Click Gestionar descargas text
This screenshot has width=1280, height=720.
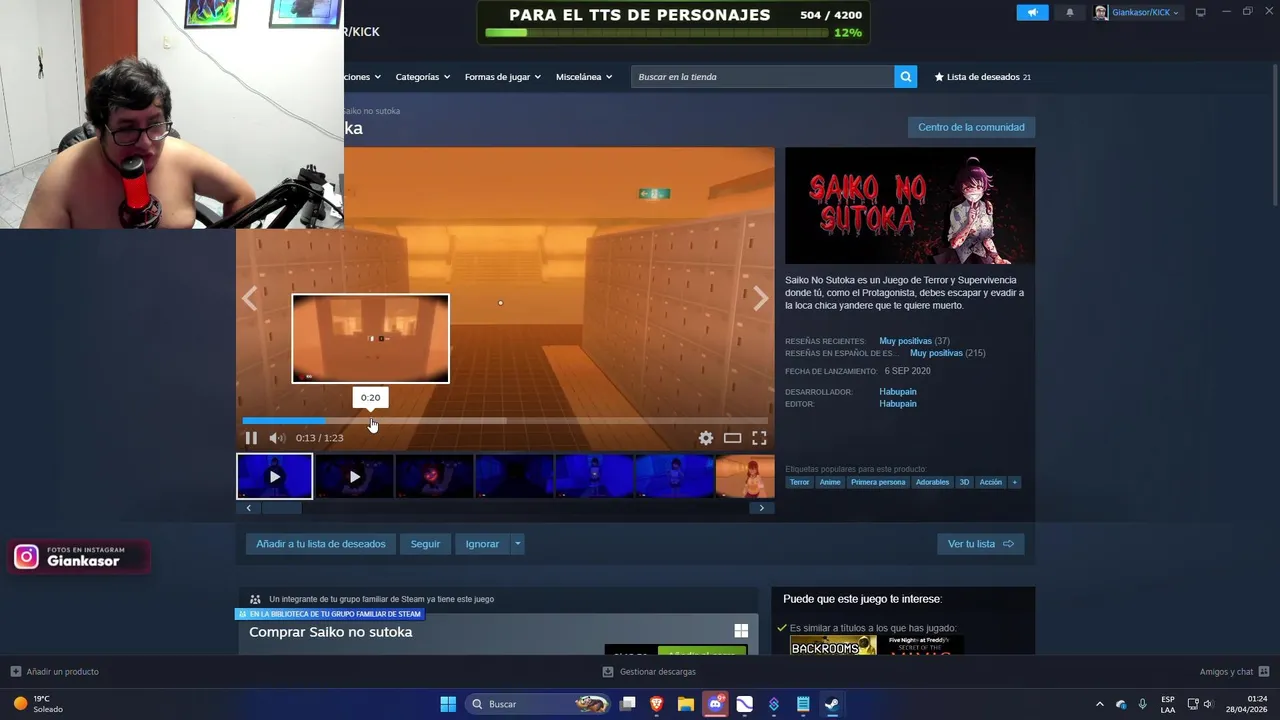click(x=657, y=672)
